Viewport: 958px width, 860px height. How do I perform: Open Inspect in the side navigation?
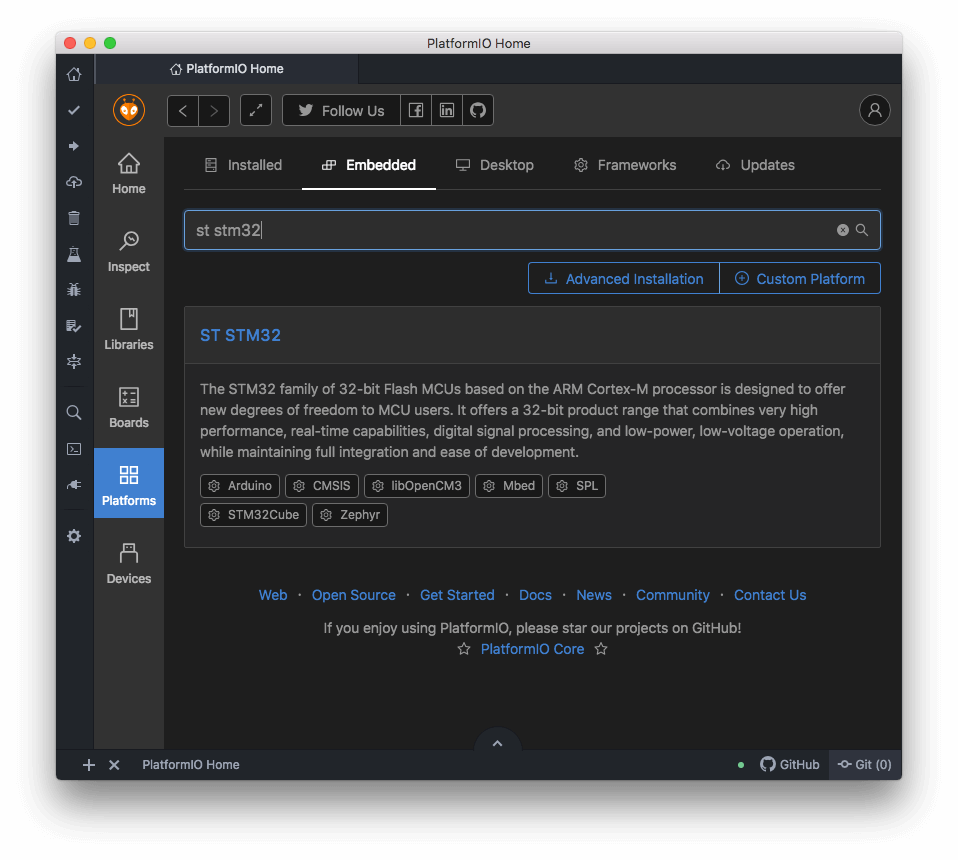(x=129, y=252)
